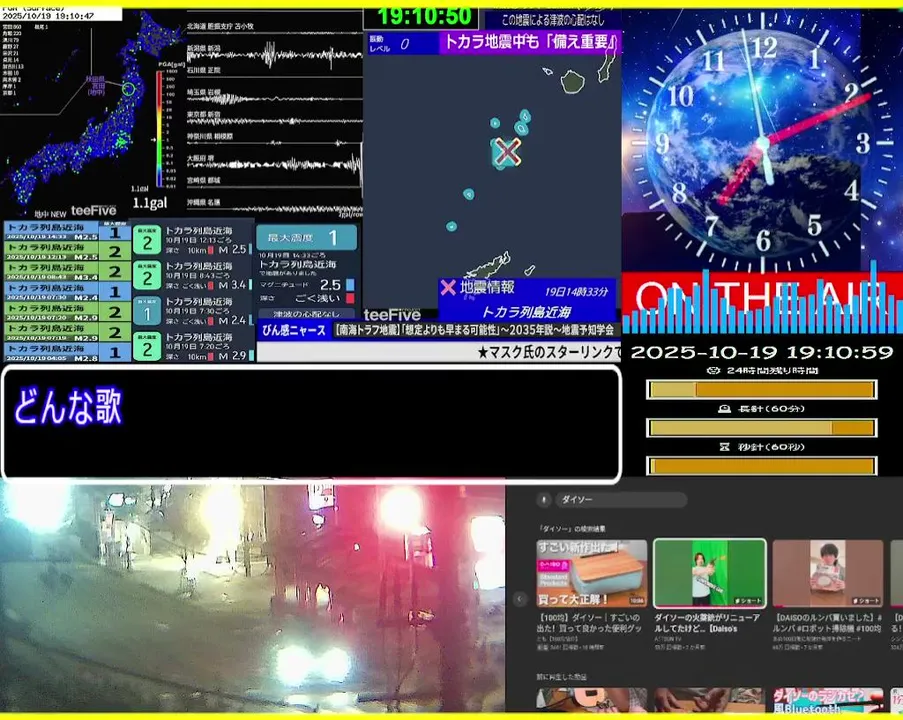The image size is (903, 720).
Task: Click the 最大震度 1 banner
Action: (306, 237)
